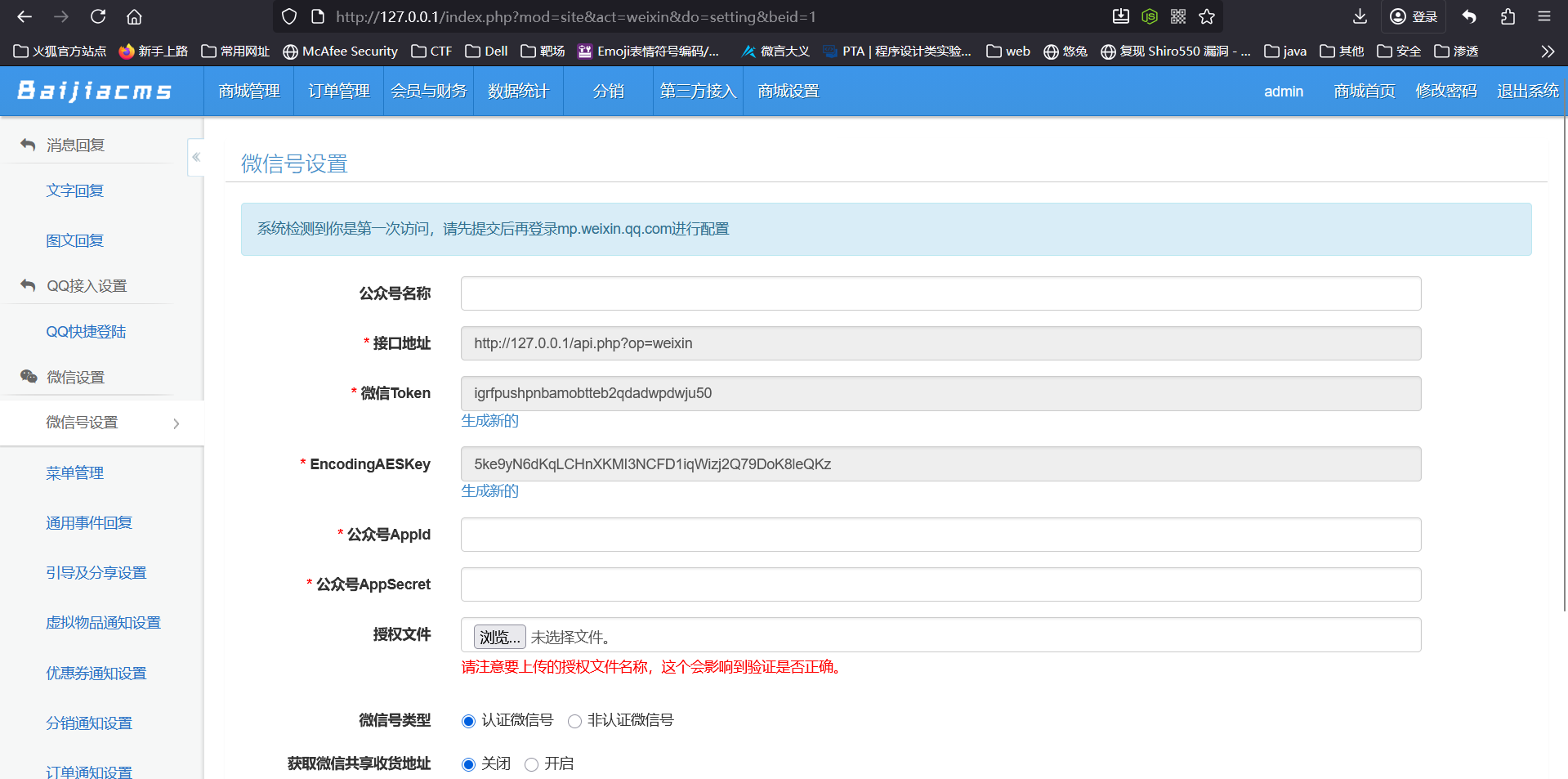
Task: Open the browser extensions puzzle icon
Action: (x=1508, y=16)
